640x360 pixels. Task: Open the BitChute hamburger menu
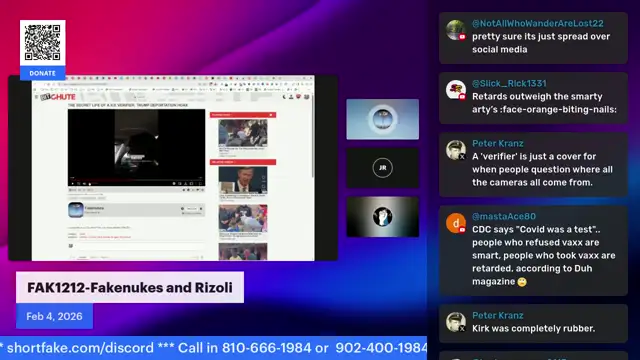pyautogui.click(x=36, y=97)
